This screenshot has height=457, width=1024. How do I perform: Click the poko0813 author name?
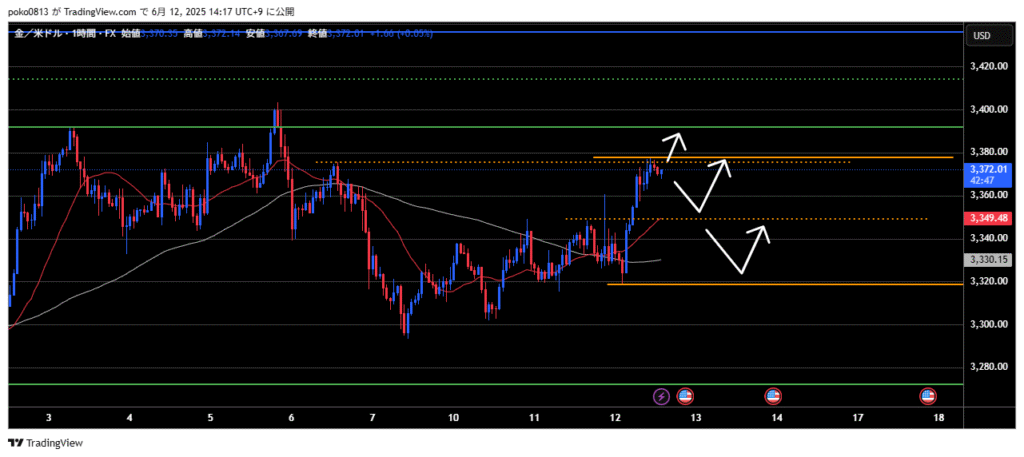[x=31, y=11]
